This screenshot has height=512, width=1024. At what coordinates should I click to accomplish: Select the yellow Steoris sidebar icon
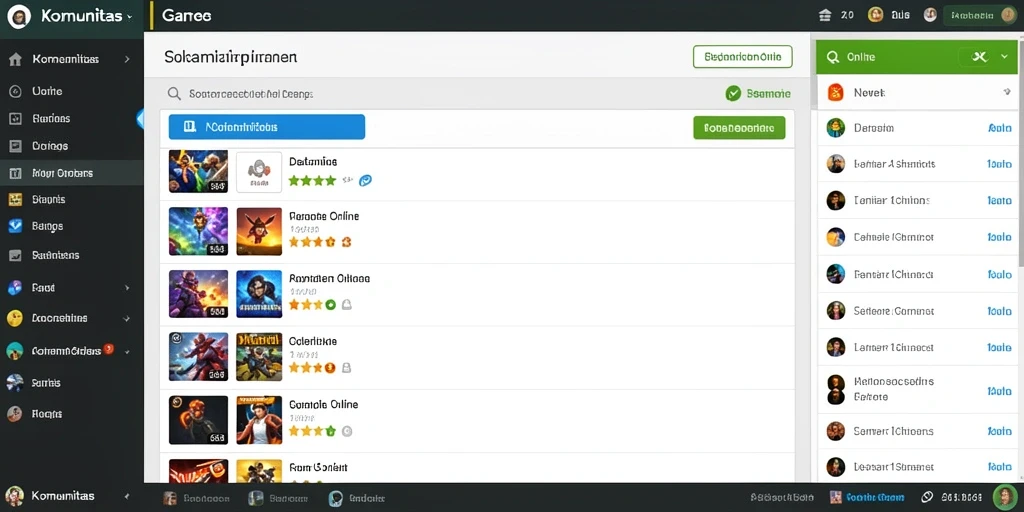(15, 200)
